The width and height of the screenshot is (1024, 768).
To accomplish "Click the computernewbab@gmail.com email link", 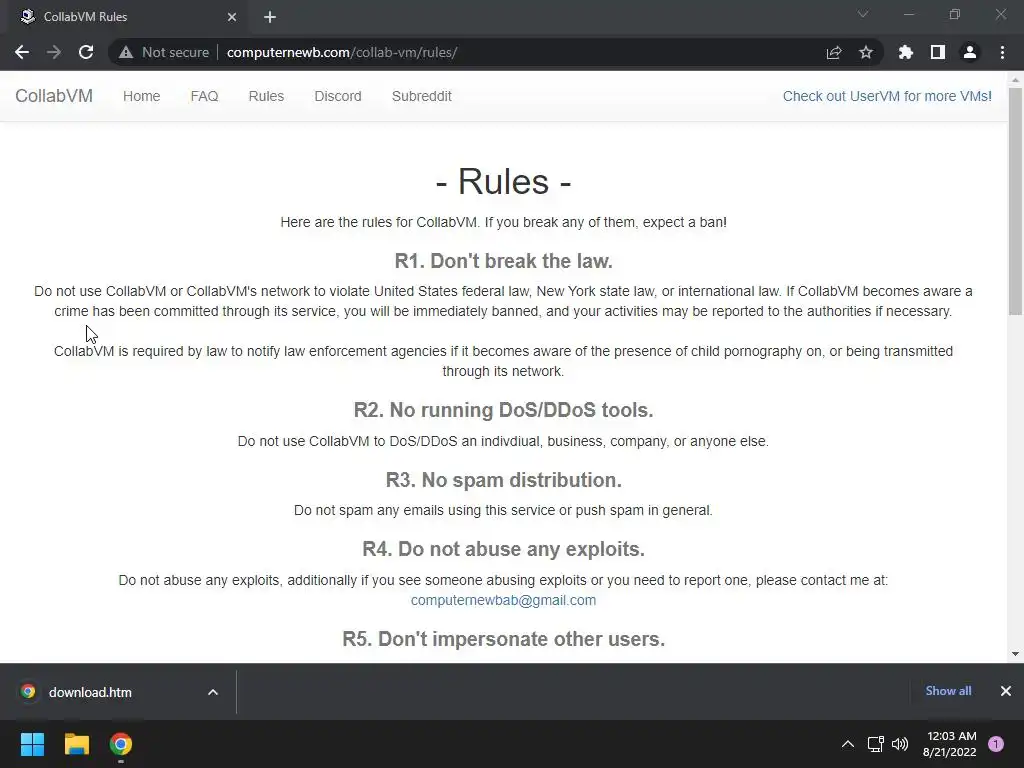I will point(504,600).
